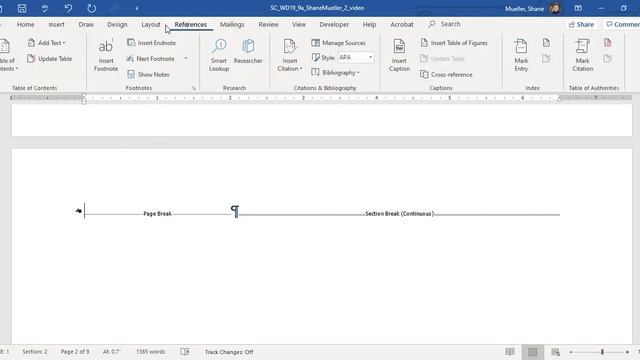Switch to the Design tab
The width and height of the screenshot is (640, 360).
[x=117, y=24]
